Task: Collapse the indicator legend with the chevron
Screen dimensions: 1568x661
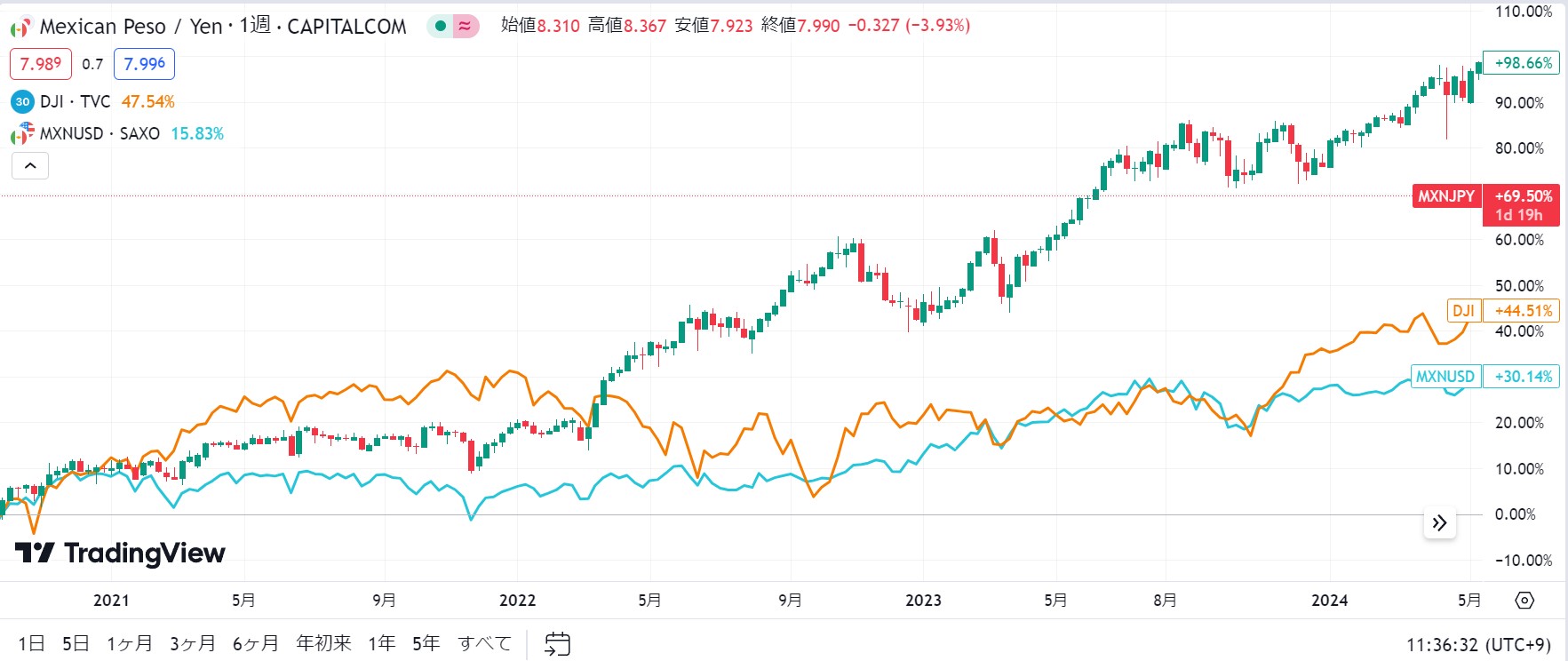Action: (30, 165)
